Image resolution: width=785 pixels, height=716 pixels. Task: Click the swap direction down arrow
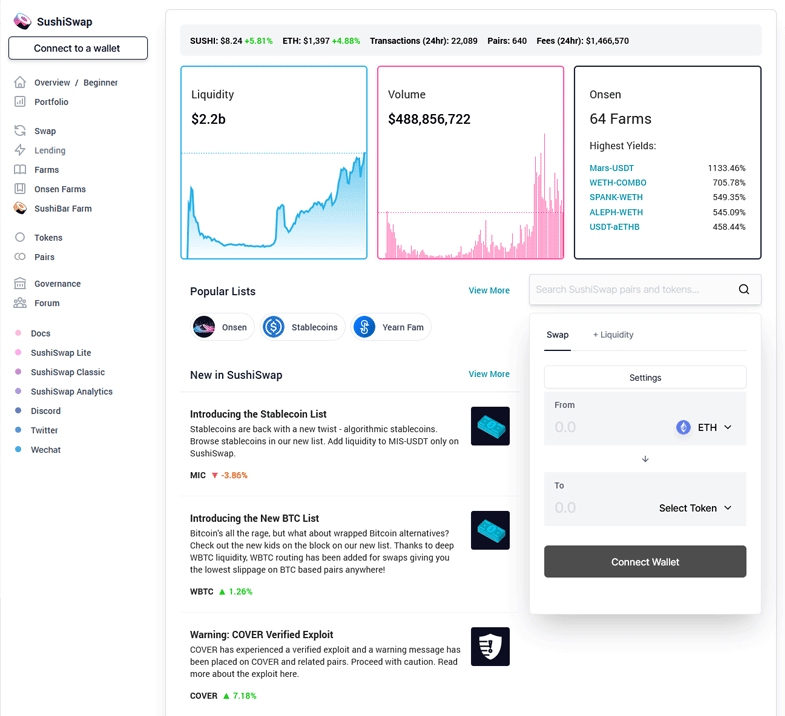(x=645, y=459)
